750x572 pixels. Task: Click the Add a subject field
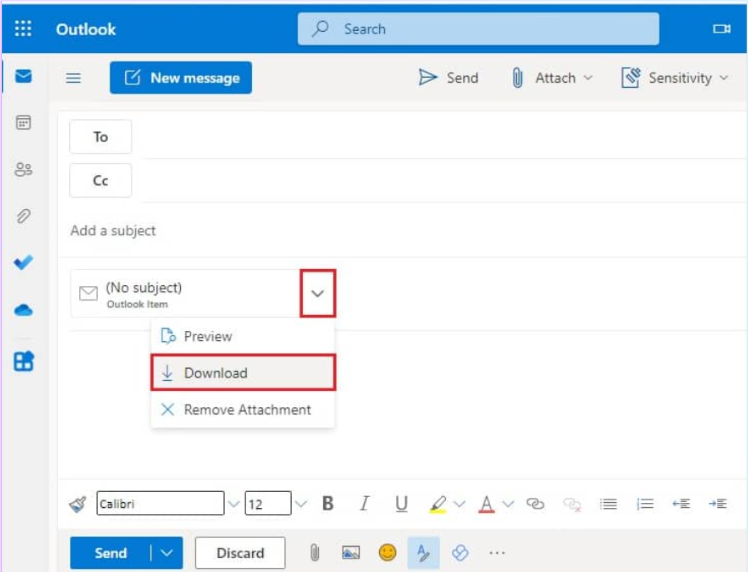click(x=402, y=231)
